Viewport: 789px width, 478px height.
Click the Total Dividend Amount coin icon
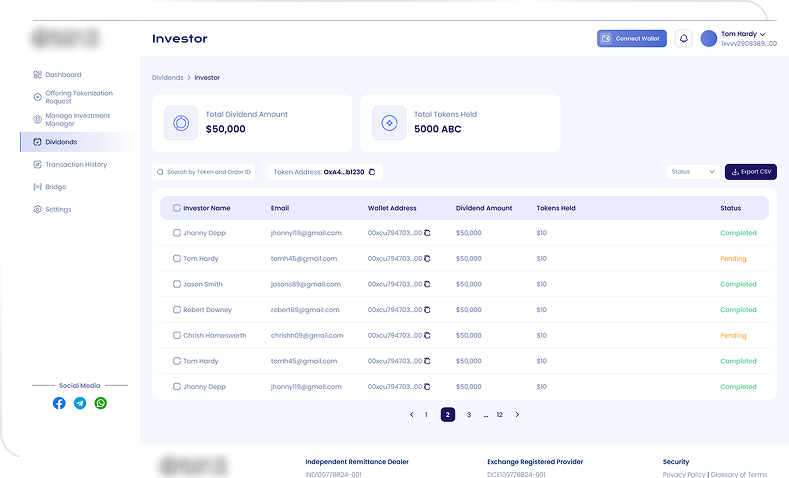(181, 123)
